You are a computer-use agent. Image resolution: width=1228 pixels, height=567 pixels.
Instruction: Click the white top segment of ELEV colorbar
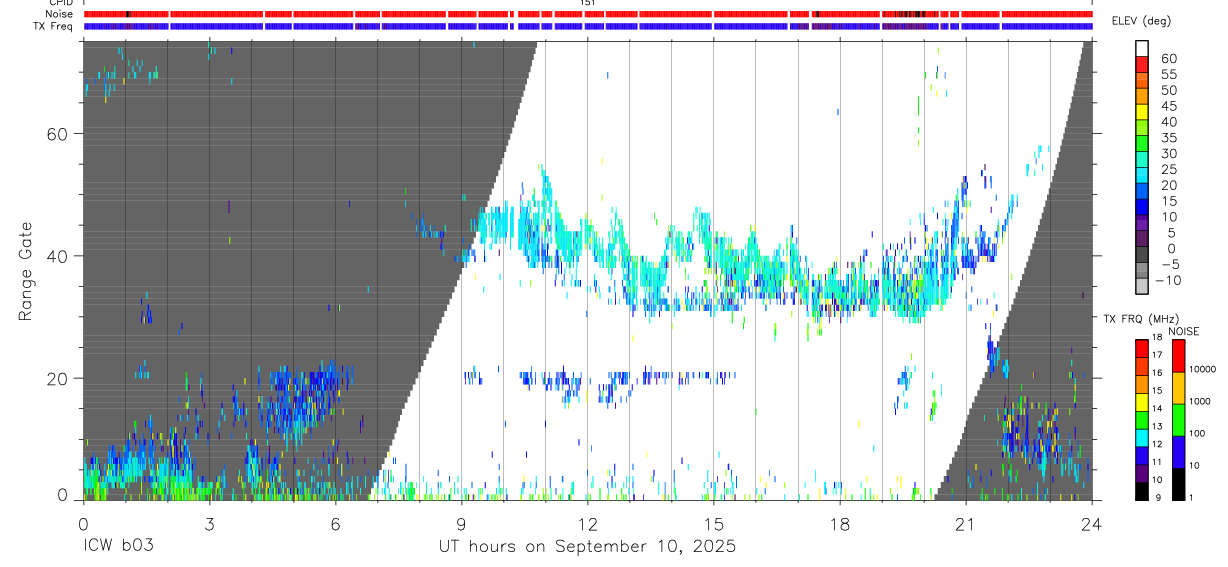pyautogui.click(x=1141, y=48)
